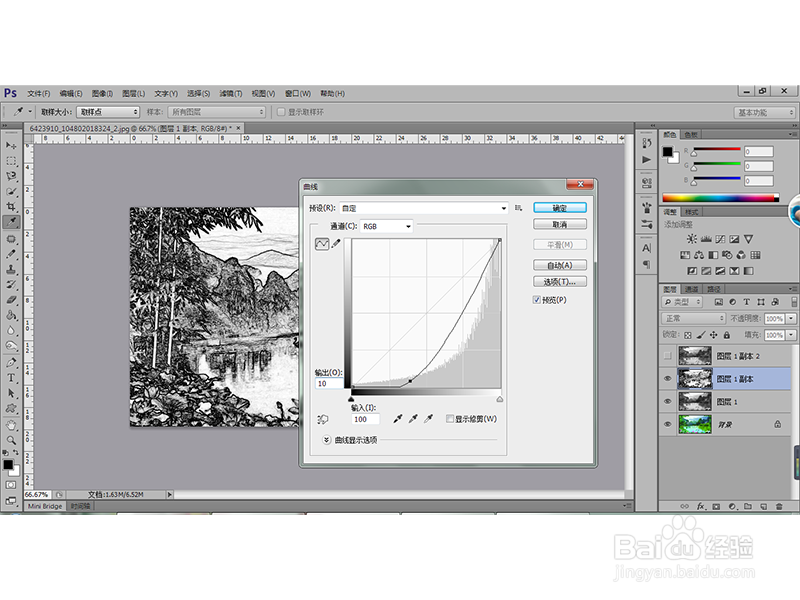This screenshot has height=600, width=800.
Task: Choose the pencil draw-curve icon in Curves
Action: [336, 244]
